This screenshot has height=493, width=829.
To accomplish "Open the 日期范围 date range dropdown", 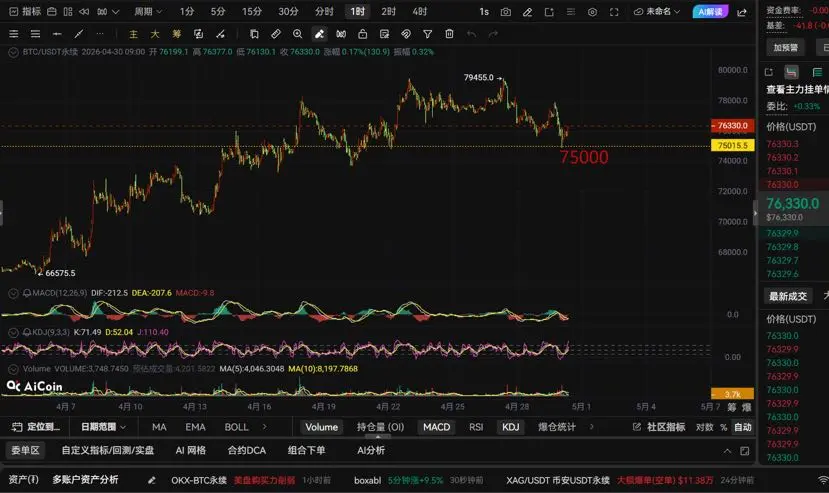I will (x=103, y=427).
